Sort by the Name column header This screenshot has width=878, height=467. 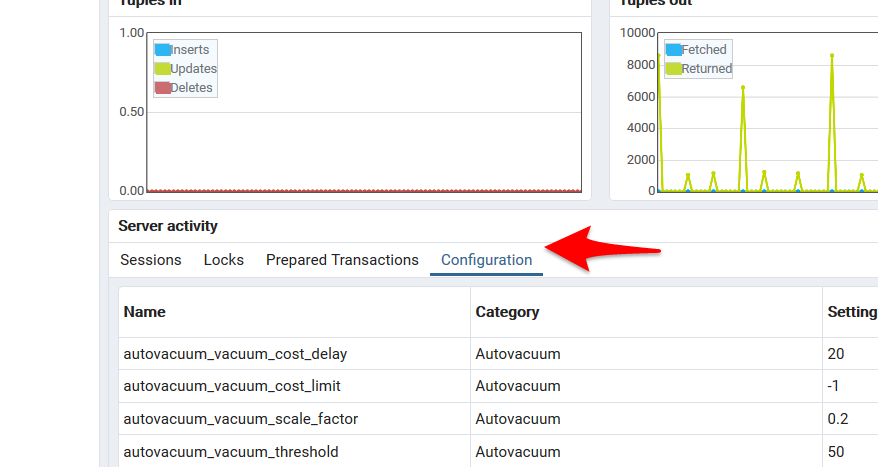[x=145, y=312]
